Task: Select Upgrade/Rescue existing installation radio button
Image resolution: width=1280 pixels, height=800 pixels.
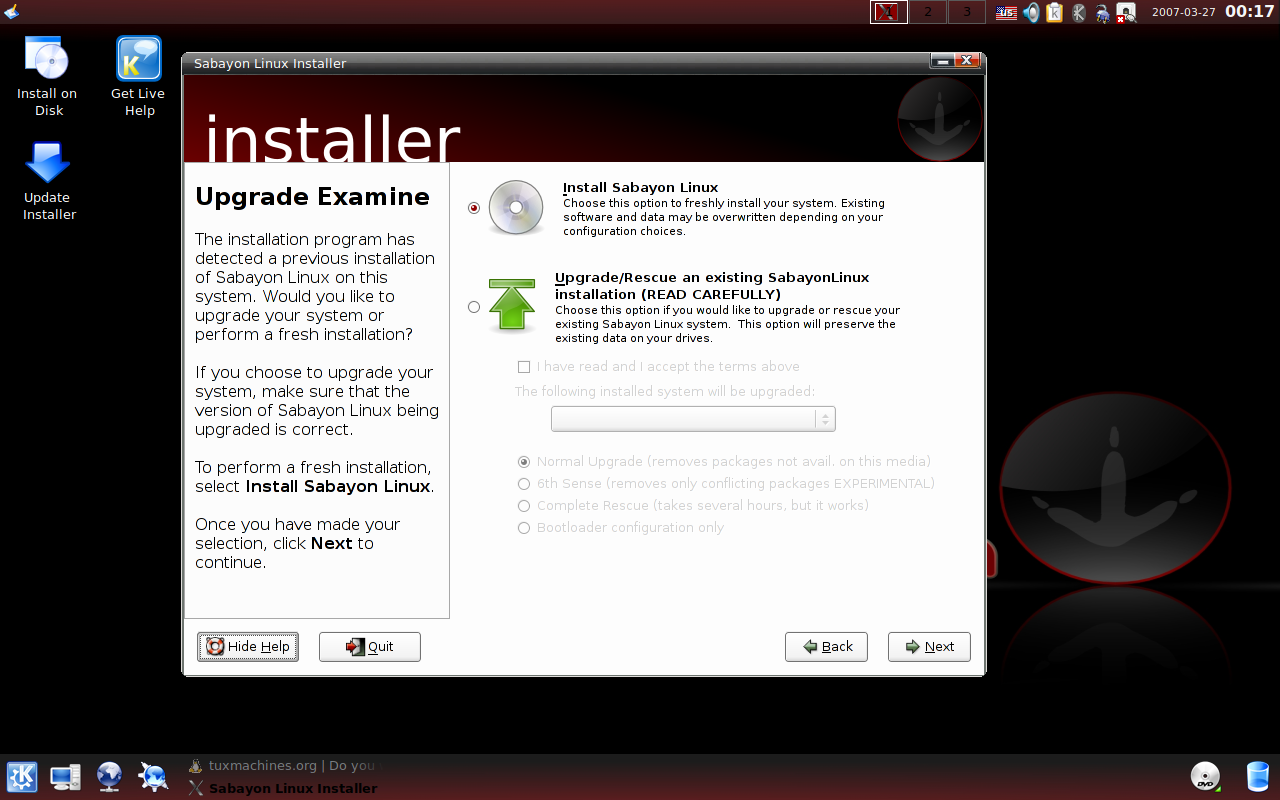Action: (x=474, y=307)
